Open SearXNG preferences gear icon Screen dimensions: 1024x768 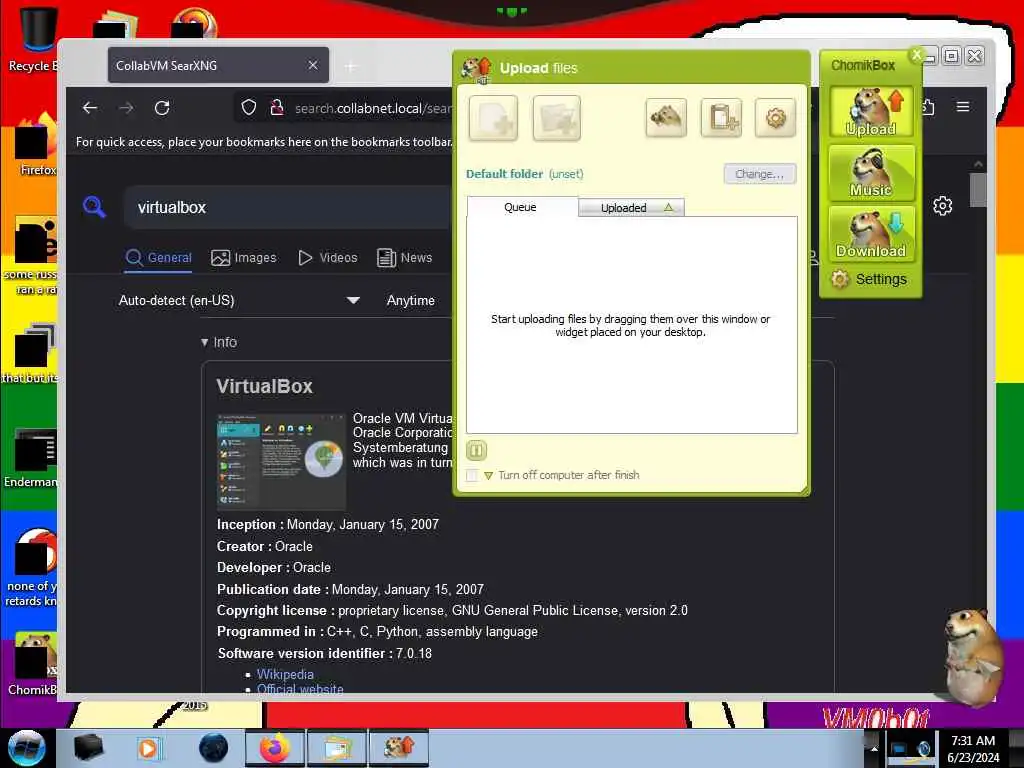pos(942,206)
